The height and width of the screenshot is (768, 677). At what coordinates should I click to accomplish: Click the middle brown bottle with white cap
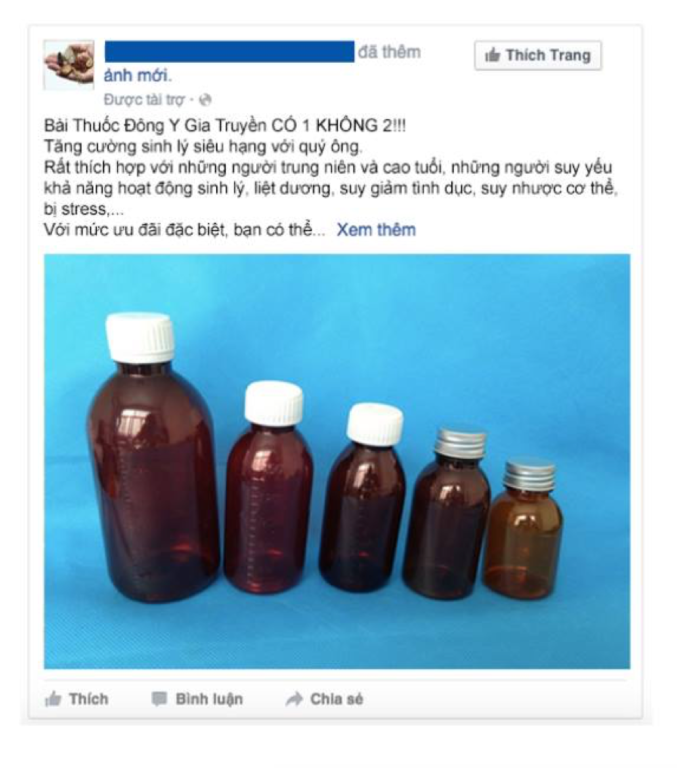pyautogui.click(x=363, y=497)
